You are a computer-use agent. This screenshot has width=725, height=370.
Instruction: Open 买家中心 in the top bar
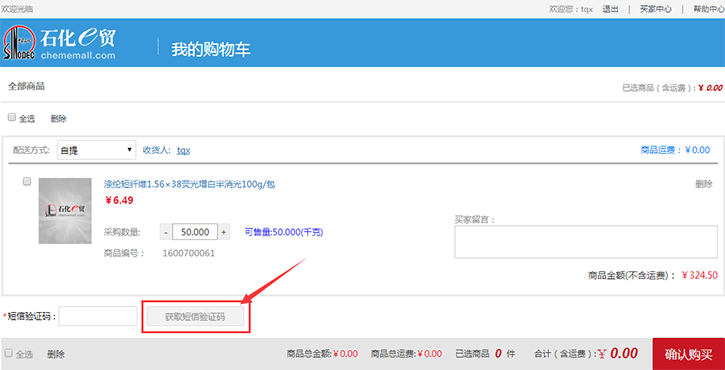pyautogui.click(x=656, y=9)
